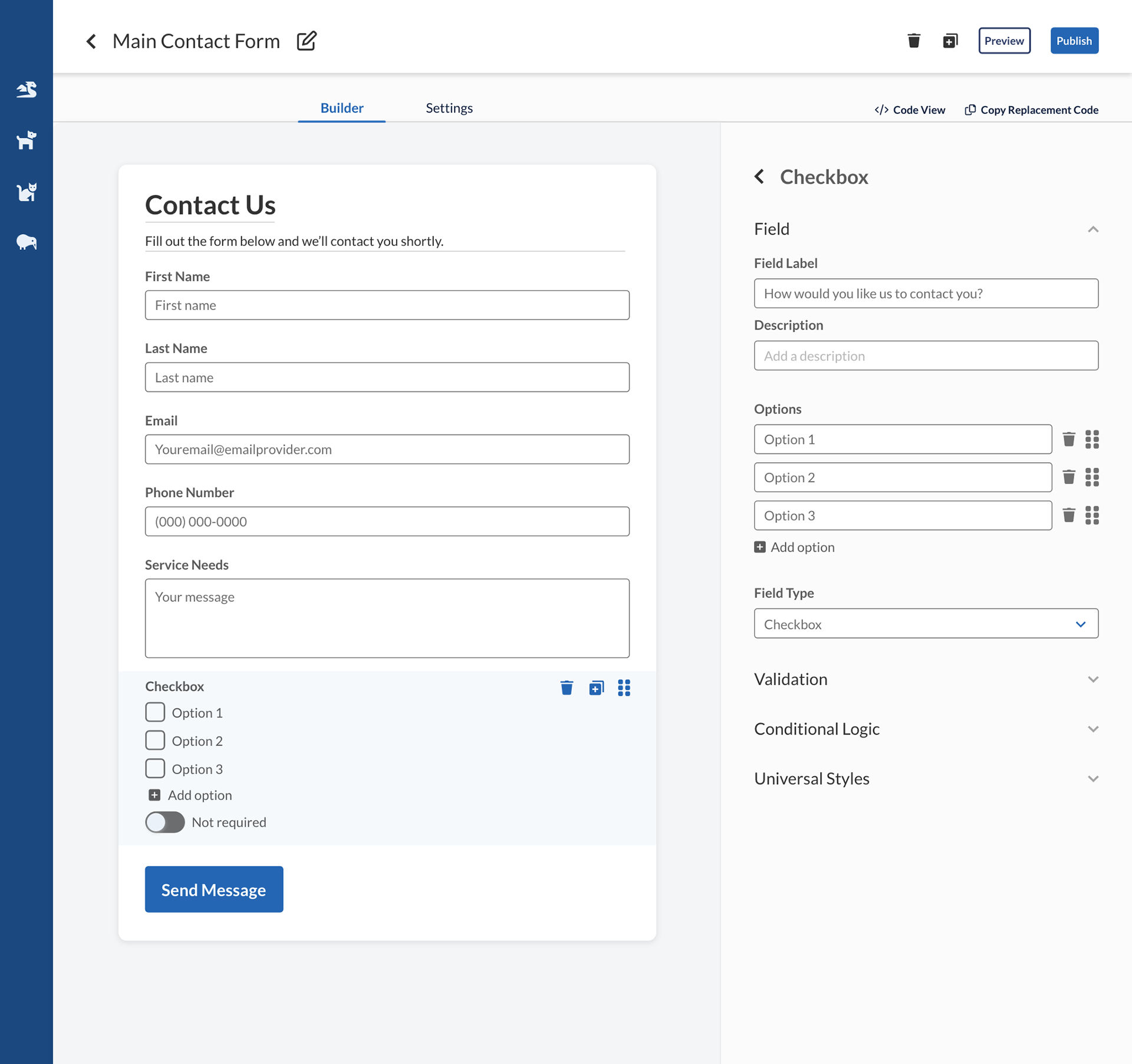
Task: Click the Phone Number input field
Action: point(387,521)
